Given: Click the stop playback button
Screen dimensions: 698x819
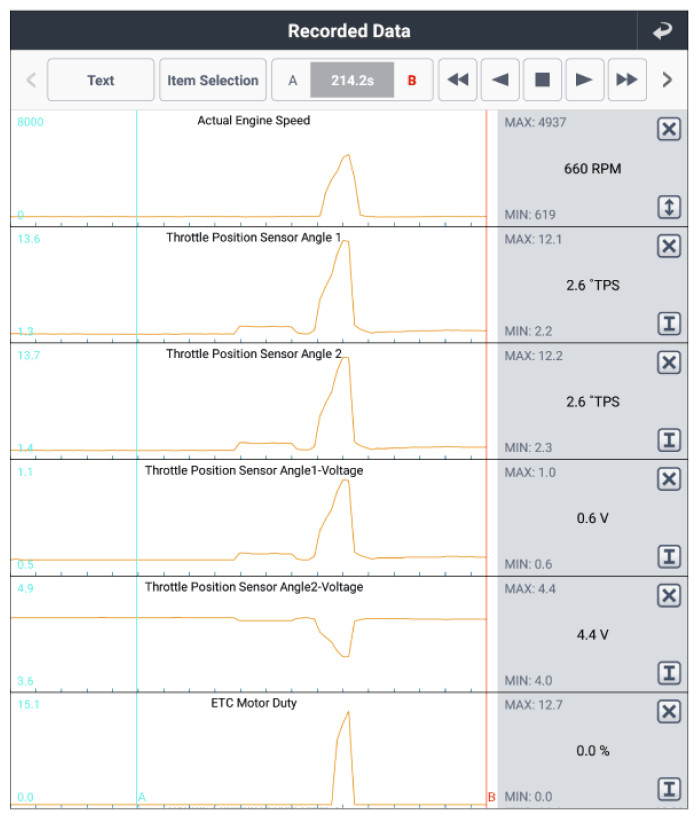Looking at the screenshot, I should 542,80.
